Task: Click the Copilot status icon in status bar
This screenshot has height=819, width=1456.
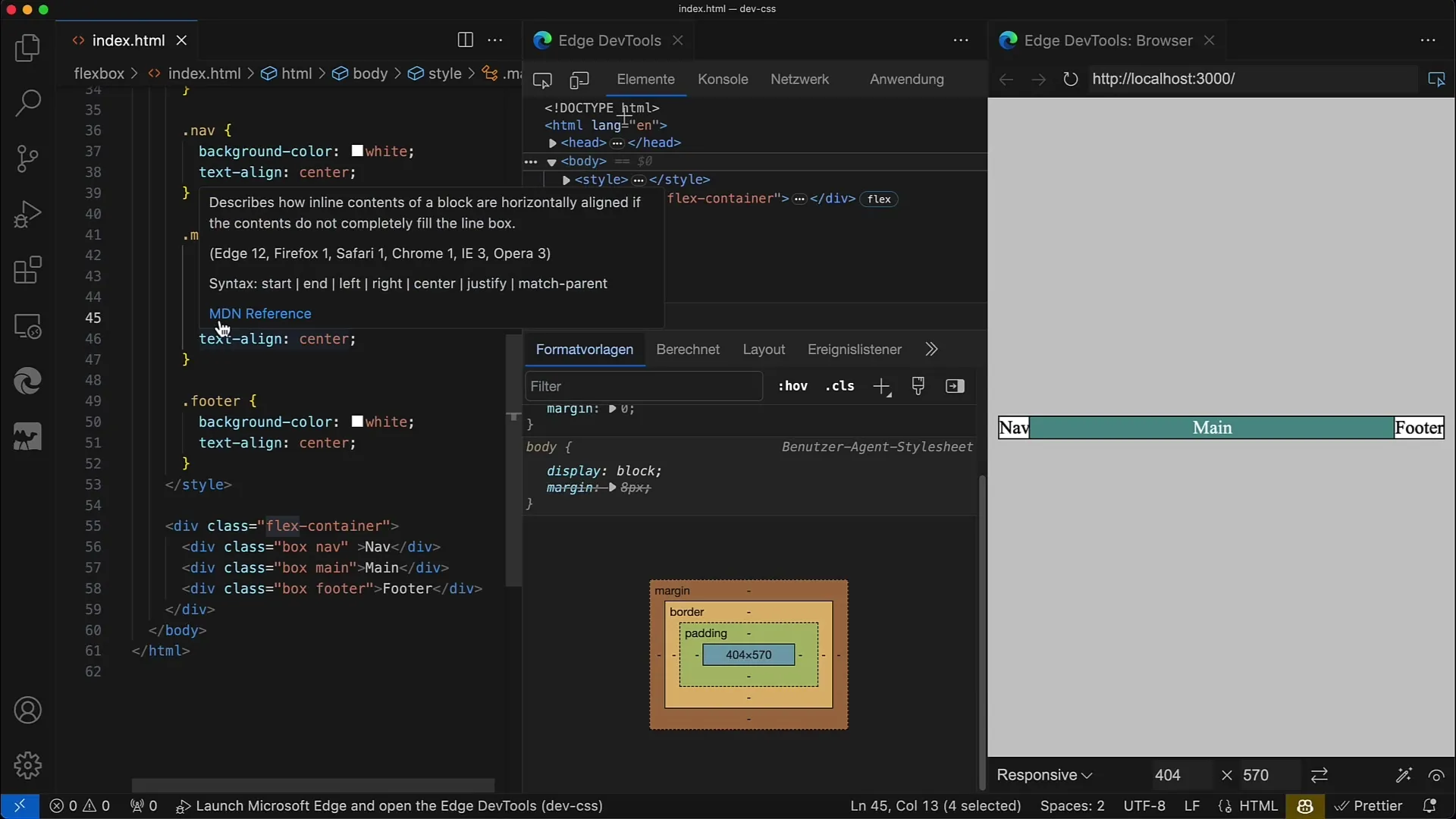Action: coord(1305,805)
